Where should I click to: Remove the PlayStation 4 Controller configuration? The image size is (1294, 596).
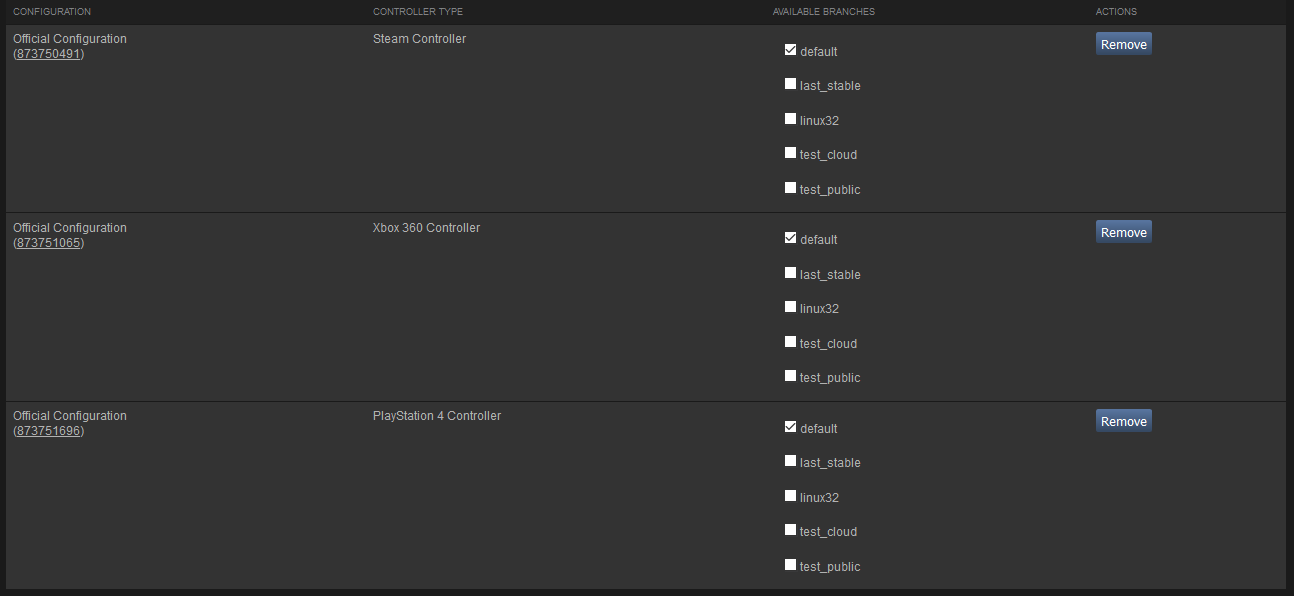pyautogui.click(x=1124, y=421)
